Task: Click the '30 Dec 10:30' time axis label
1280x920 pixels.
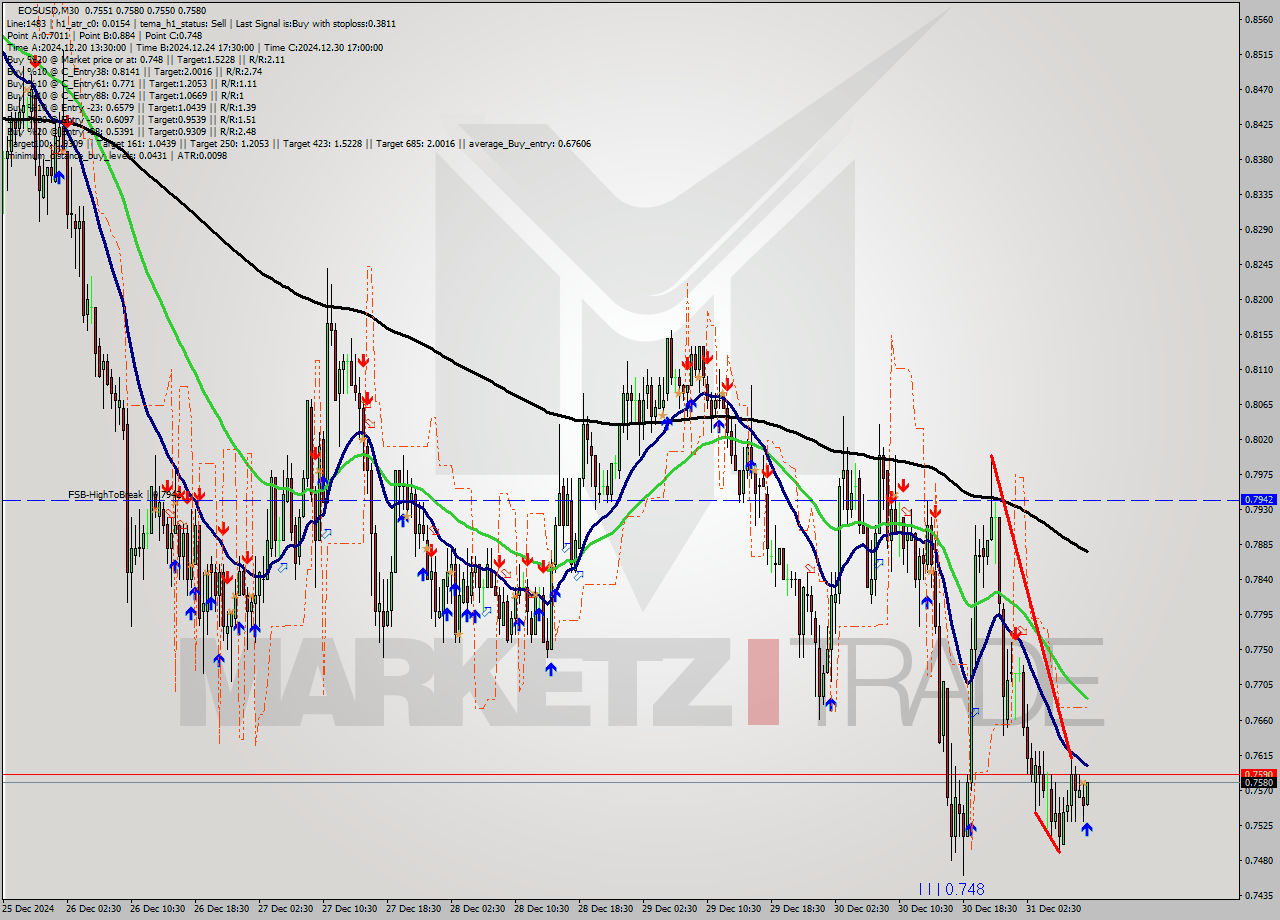Action: [925, 909]
